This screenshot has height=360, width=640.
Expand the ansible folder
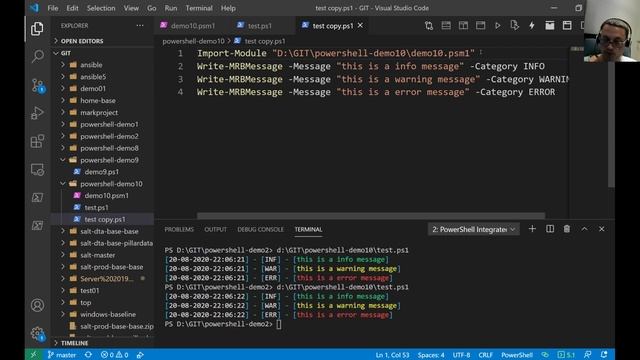(91, 65)
